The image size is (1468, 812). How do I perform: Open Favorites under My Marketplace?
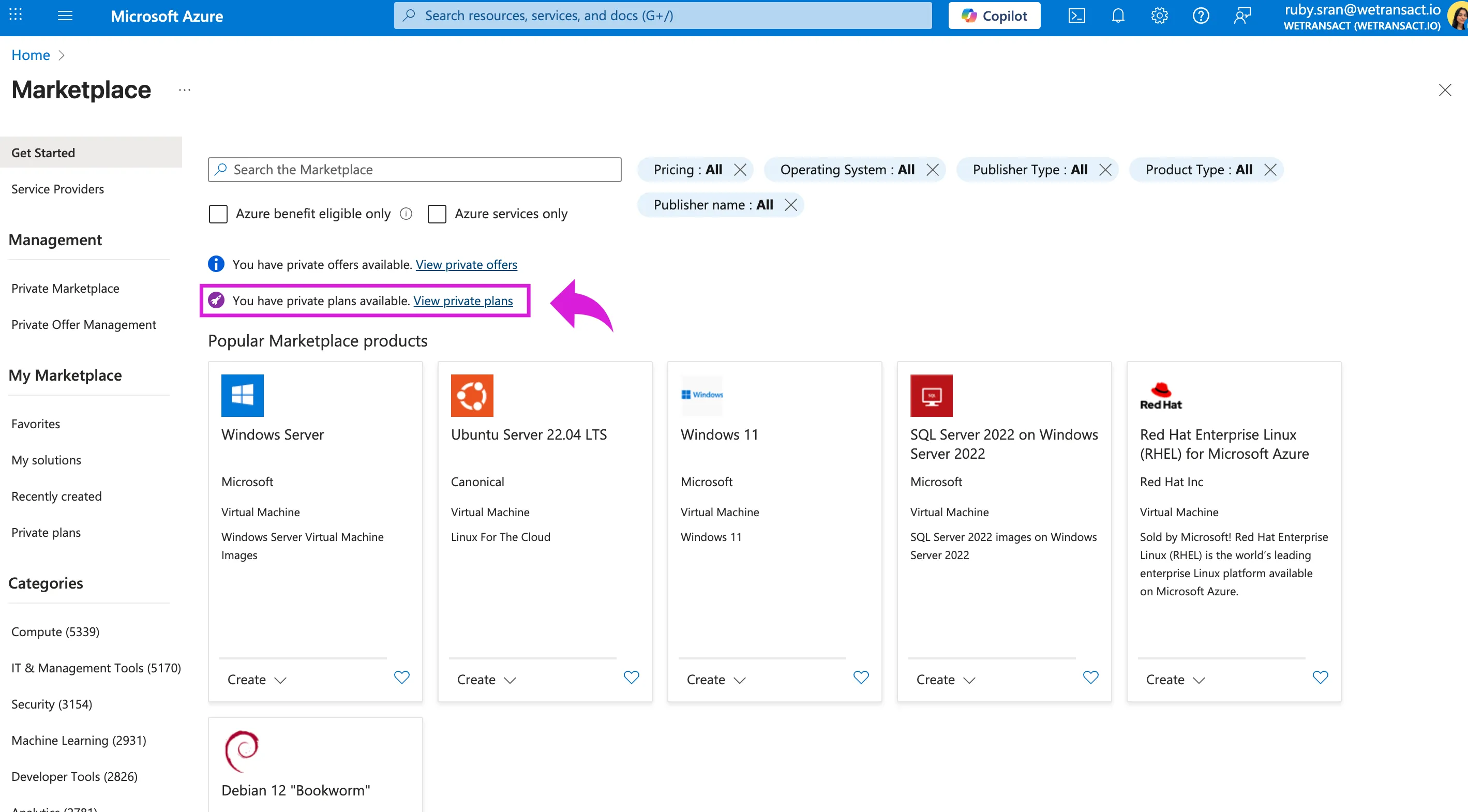pyautogui.click(x=35, y=424)
